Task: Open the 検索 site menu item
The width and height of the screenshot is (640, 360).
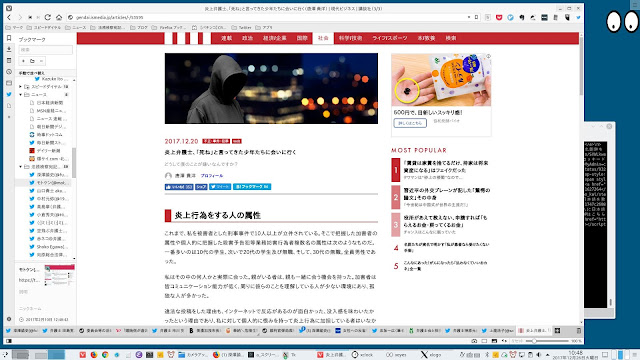Action: pyautogui.click(x=451, y=38)
